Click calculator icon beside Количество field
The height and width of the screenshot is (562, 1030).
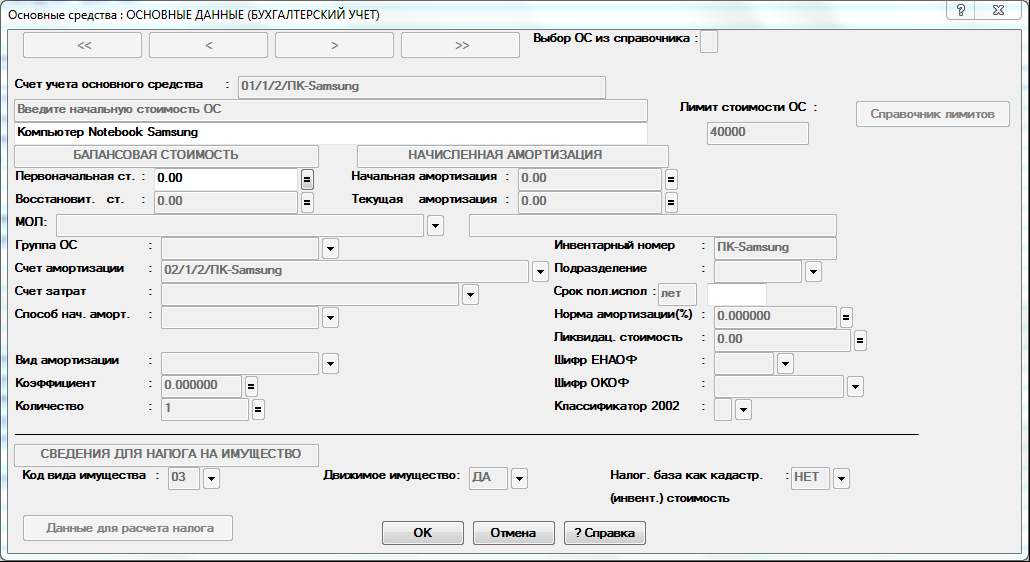point(258,408)
